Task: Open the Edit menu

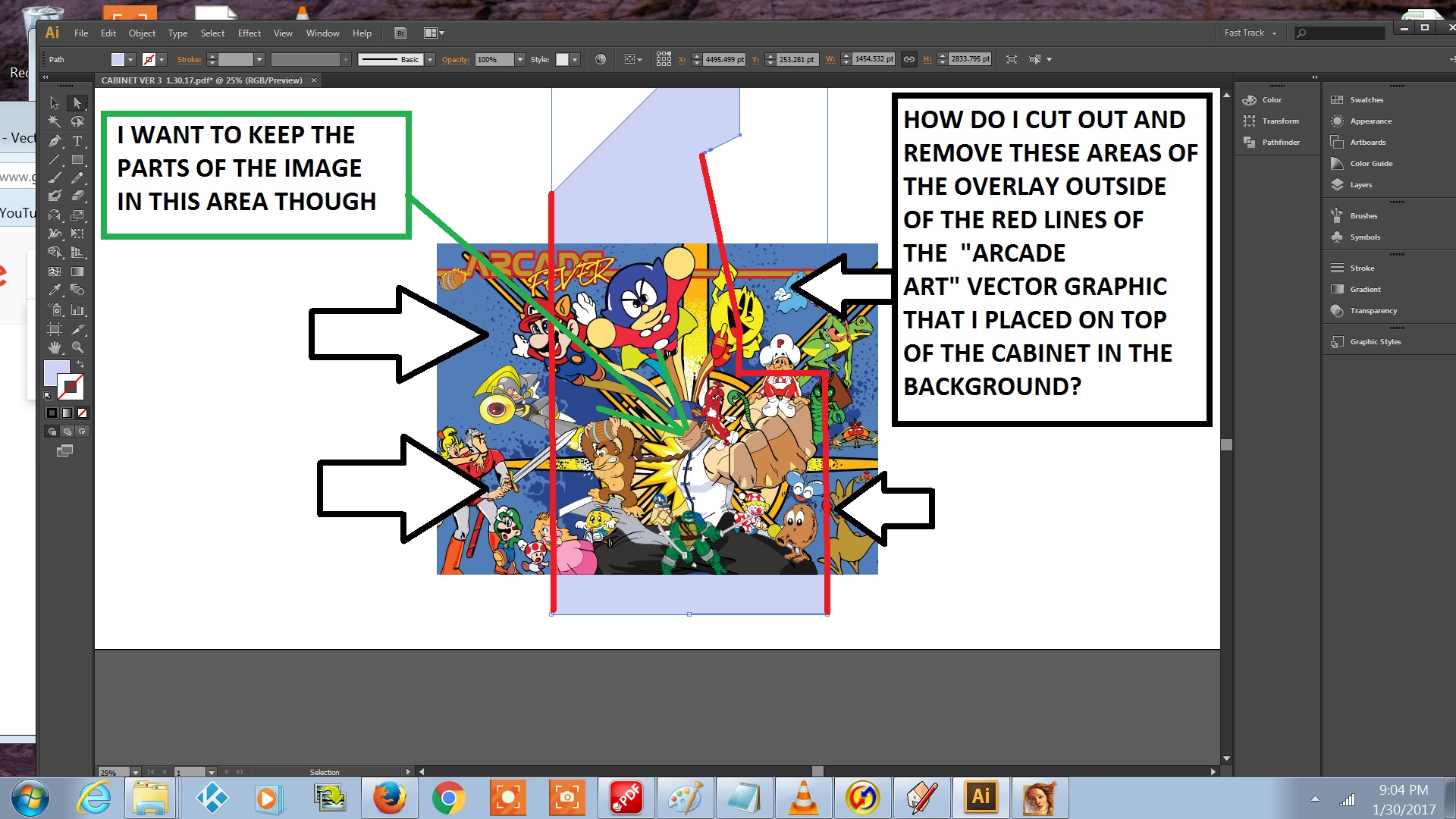Action: pyautogui.click(x=108, y=33)
